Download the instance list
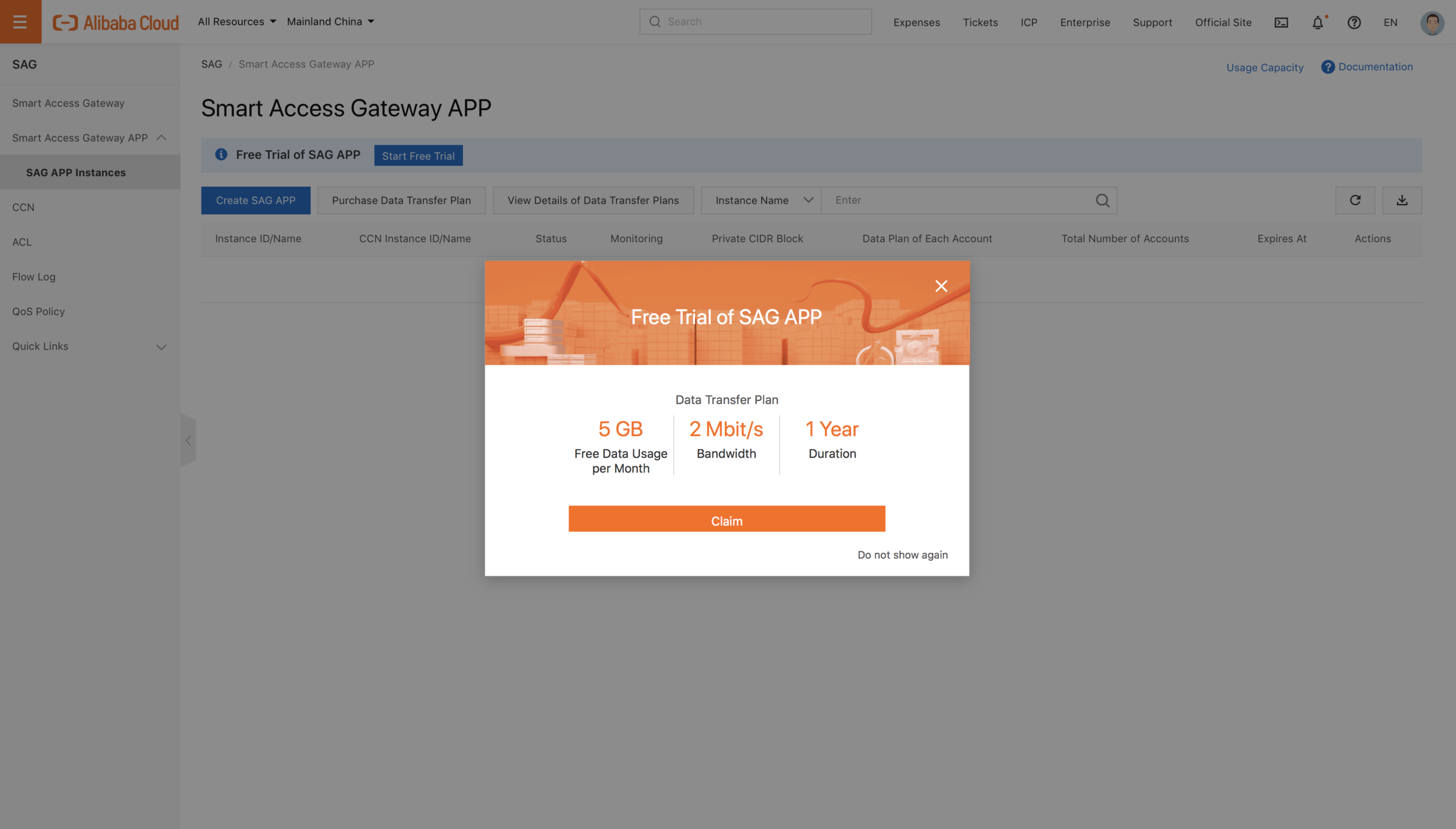 click(1401, 200)
